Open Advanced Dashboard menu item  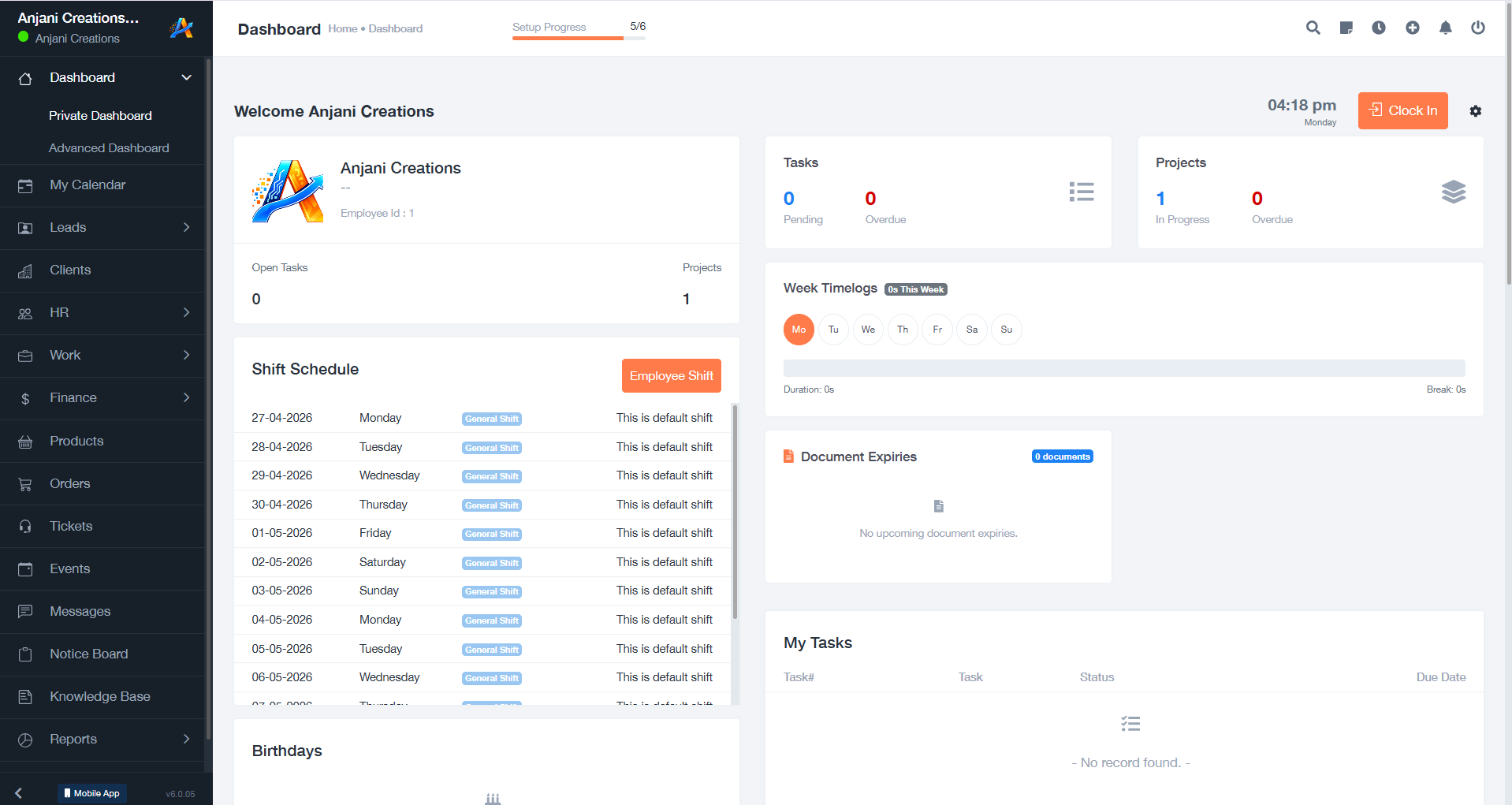click(109, 148)
